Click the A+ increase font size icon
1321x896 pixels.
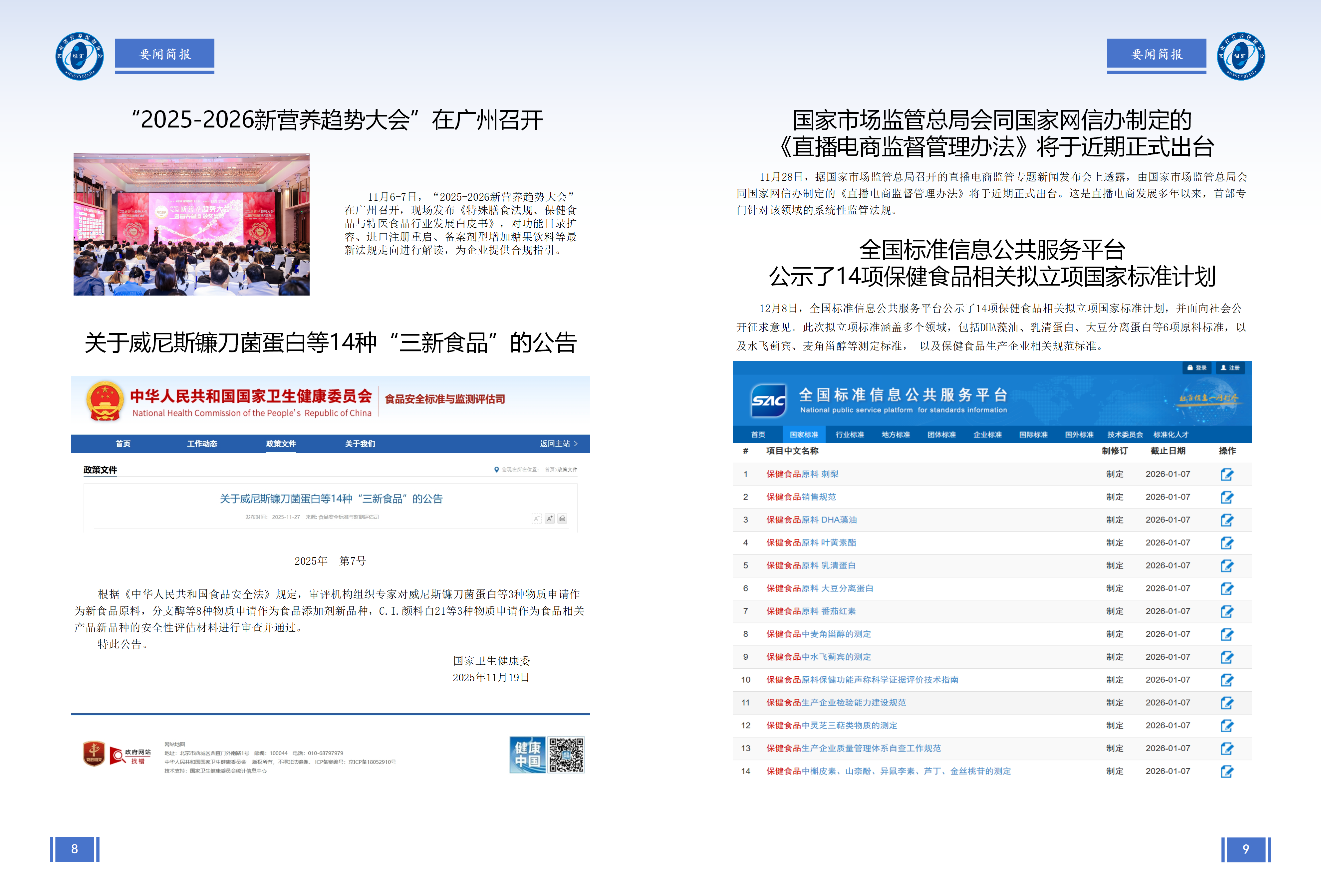[x=549, y=518]
